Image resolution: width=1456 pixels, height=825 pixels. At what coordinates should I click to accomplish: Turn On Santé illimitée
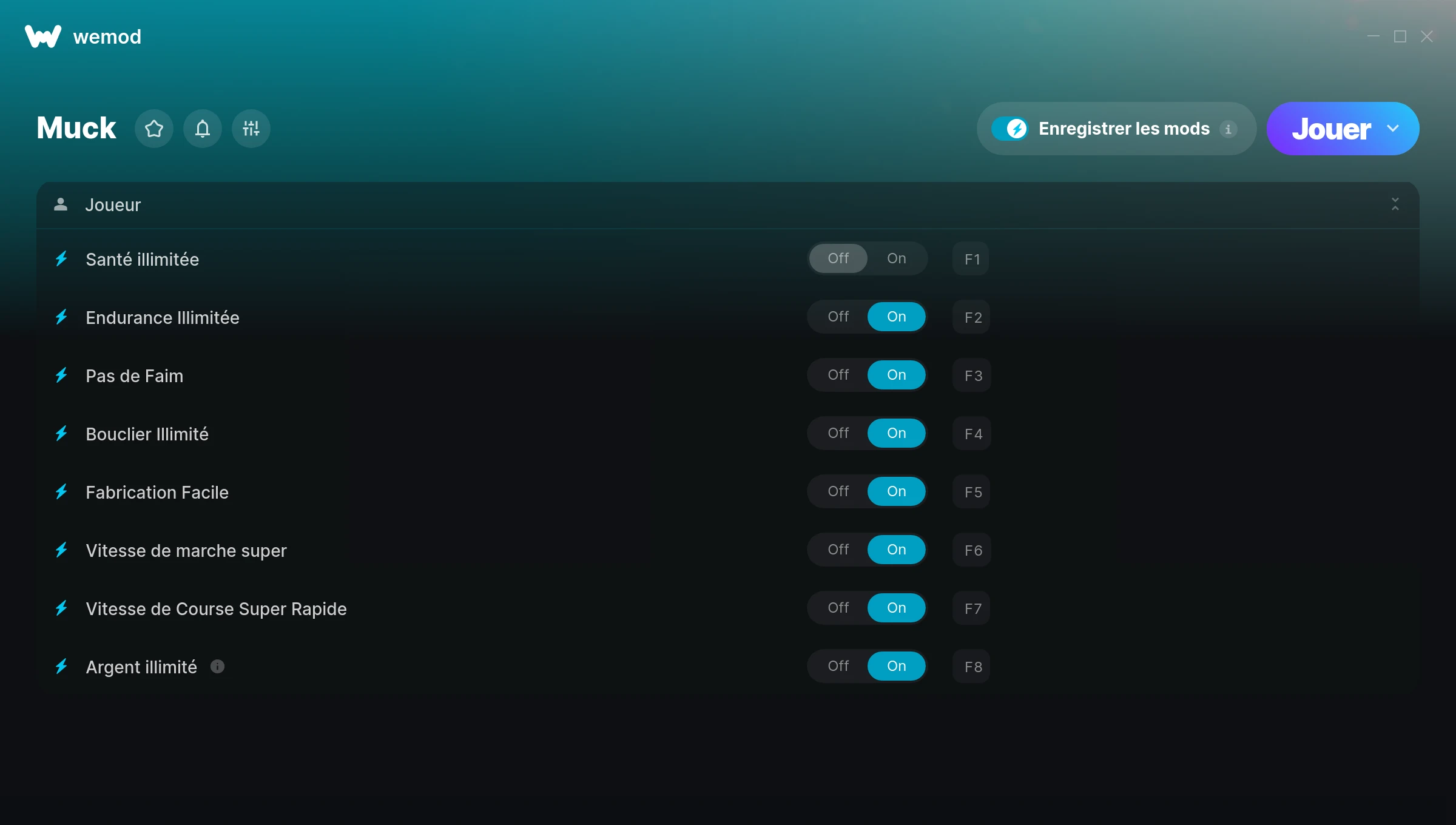tap(896, 258)
